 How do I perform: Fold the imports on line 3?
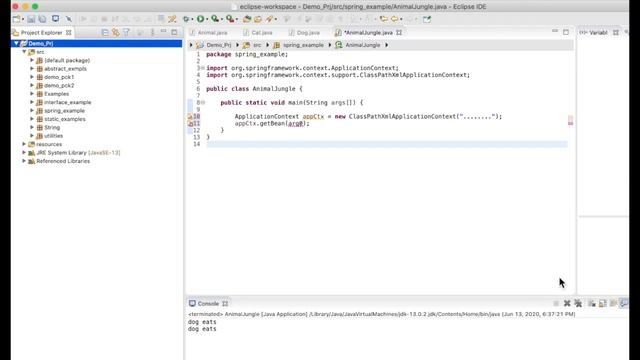pos(203,68)
